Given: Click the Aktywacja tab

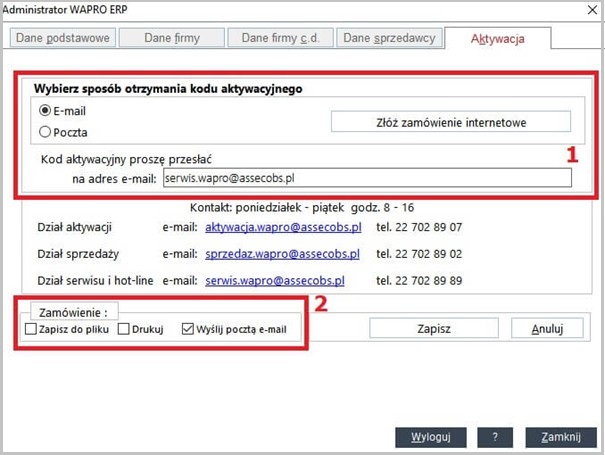Looking at the screenshot, I should (x=497, y=38).
